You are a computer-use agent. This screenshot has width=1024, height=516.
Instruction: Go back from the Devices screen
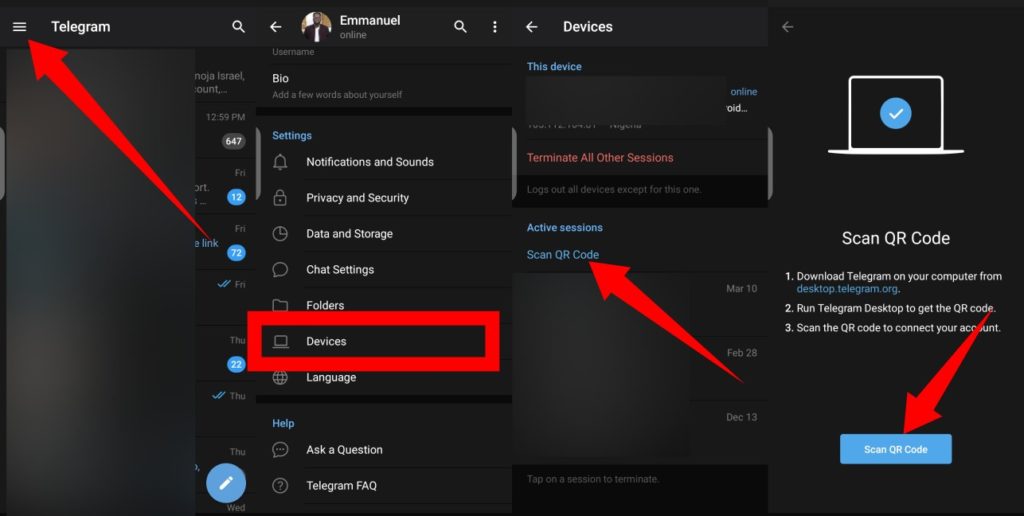point(532,27)
